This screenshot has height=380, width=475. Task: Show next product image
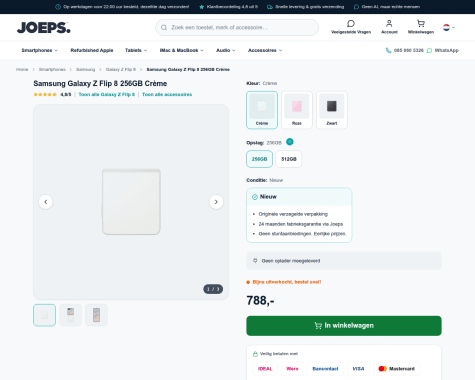click(216, 202)
